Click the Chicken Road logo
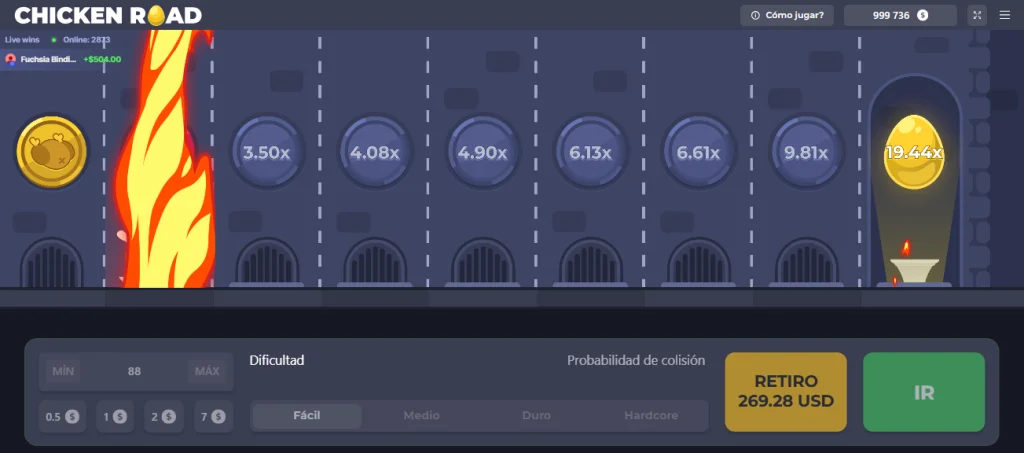 pyautogui.click(x=108, y=15)
